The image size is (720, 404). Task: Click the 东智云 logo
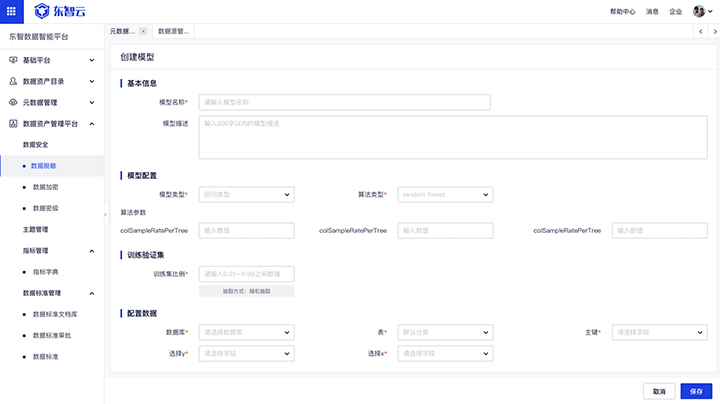coord(58,11)
